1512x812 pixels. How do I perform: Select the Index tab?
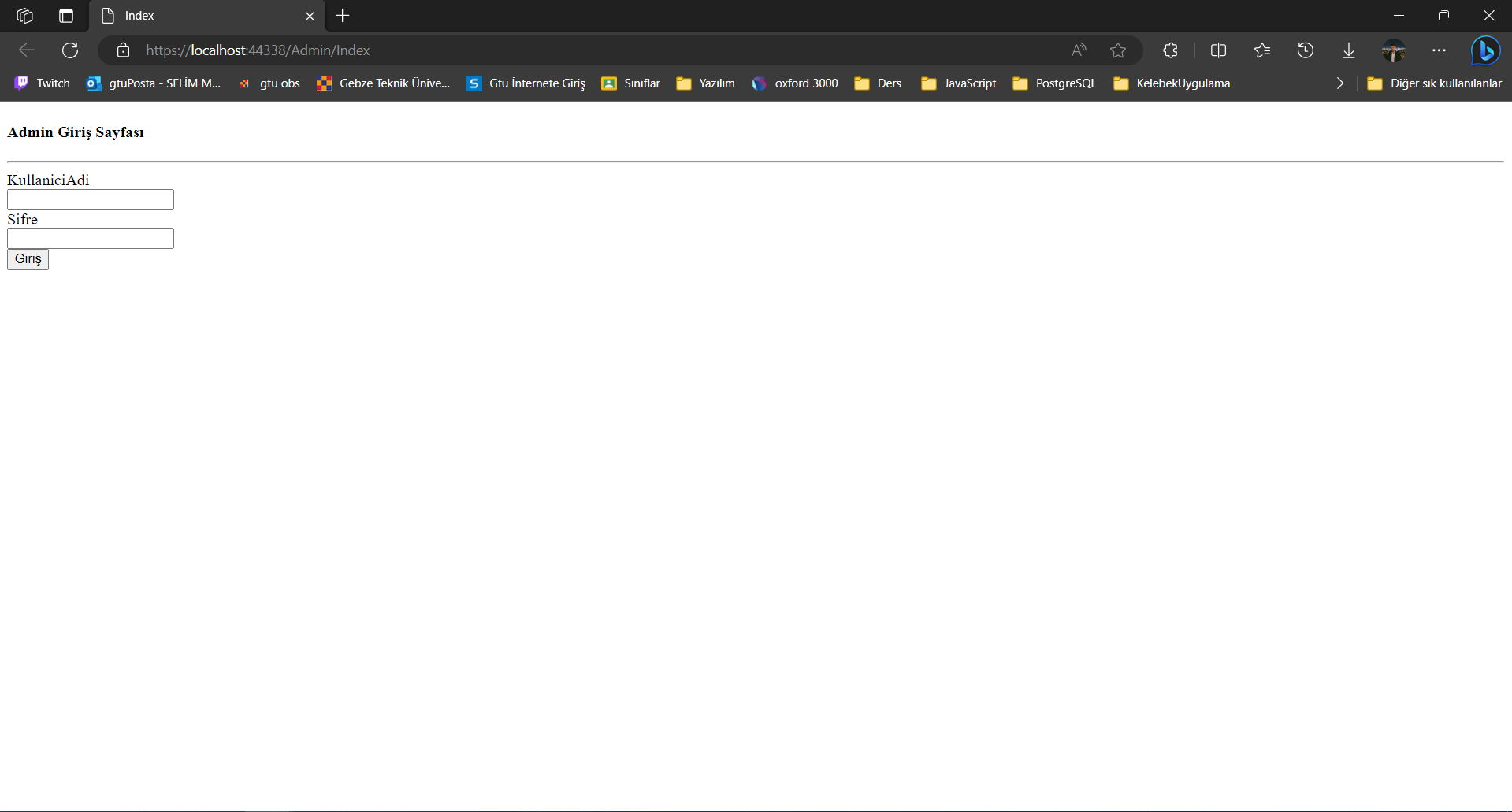point(207,16)
